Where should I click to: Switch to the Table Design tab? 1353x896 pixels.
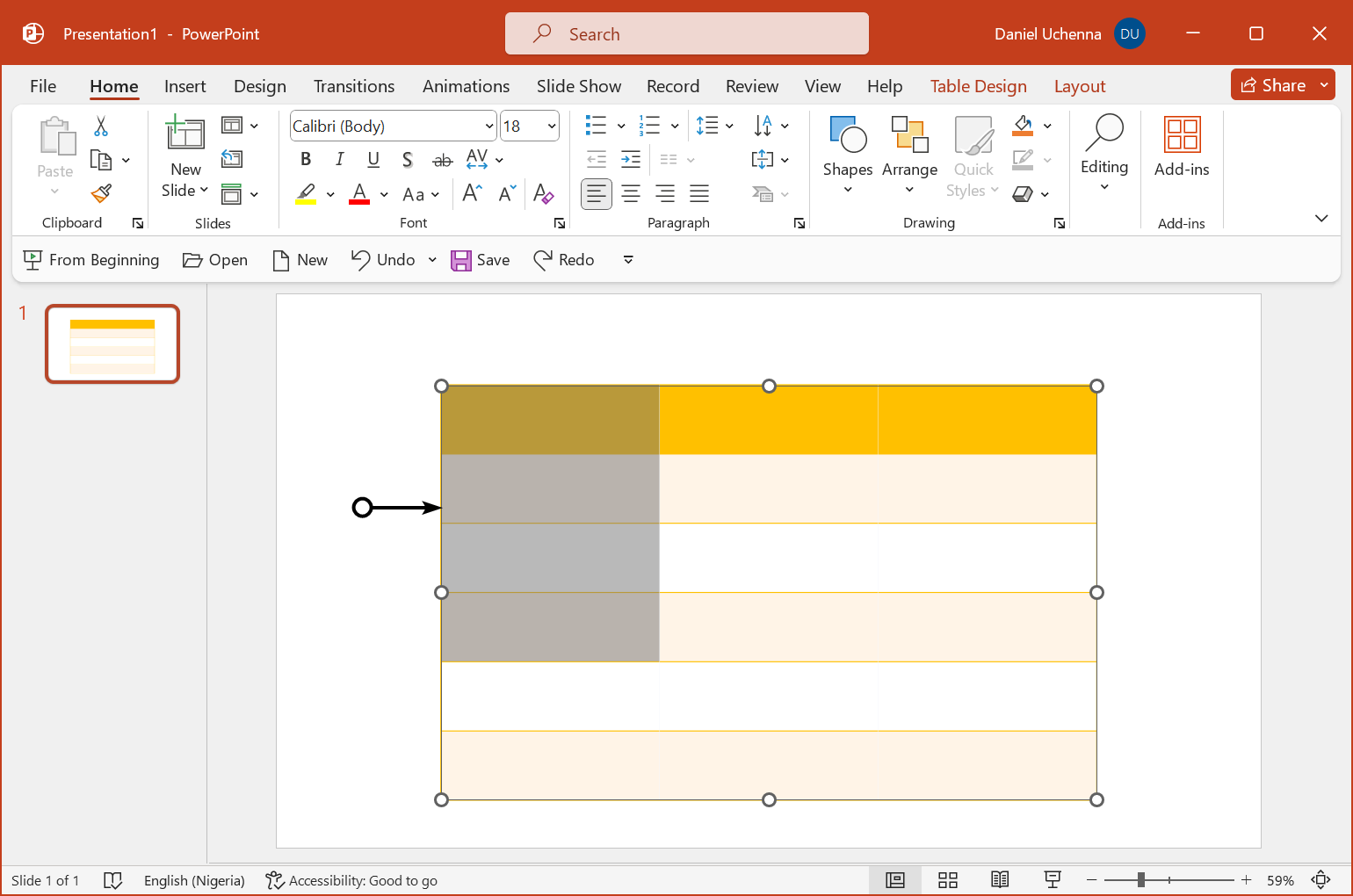pyautogui.click(x=978, y=86)
